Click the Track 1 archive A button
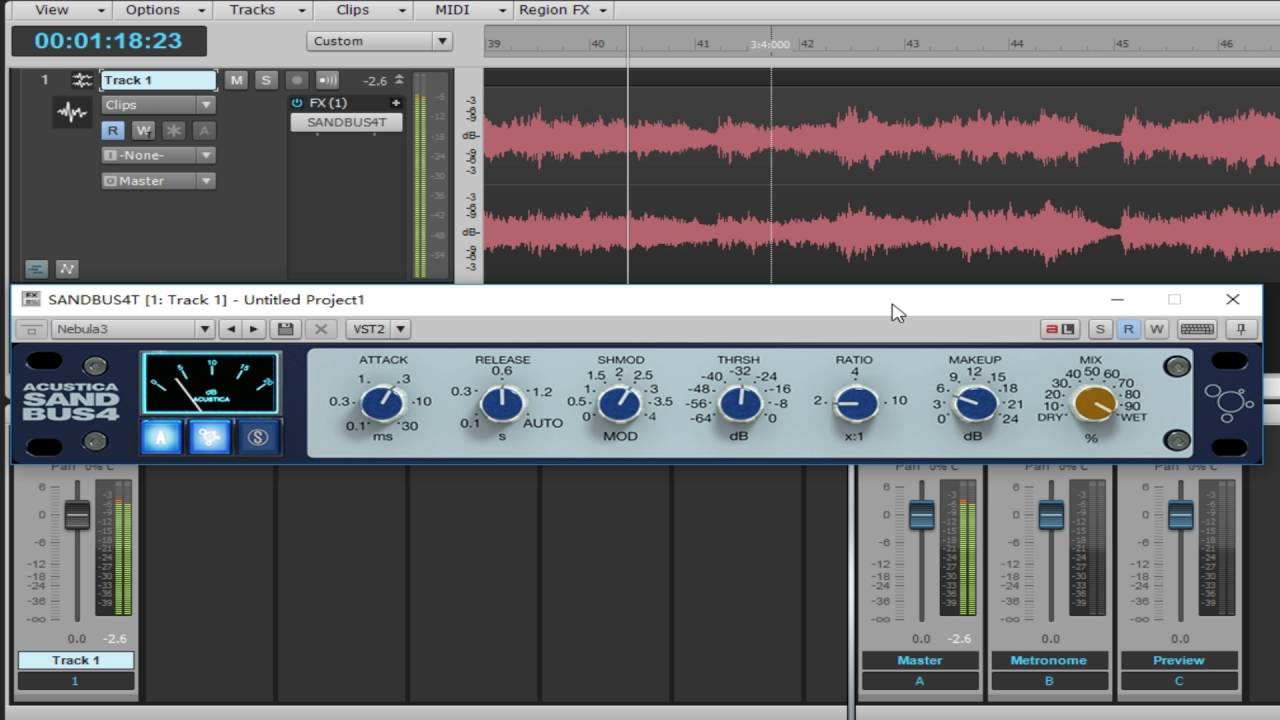 [204, 130]
